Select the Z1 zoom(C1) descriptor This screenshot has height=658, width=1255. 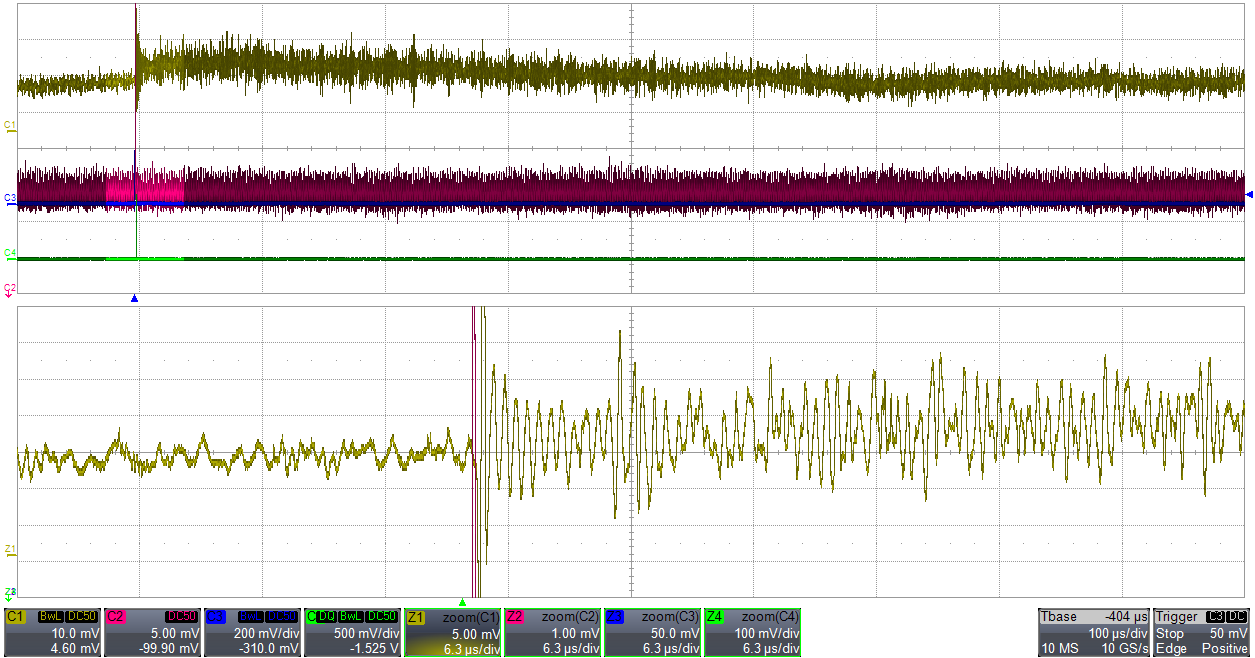pyautogui.click(x=453, y=632)
